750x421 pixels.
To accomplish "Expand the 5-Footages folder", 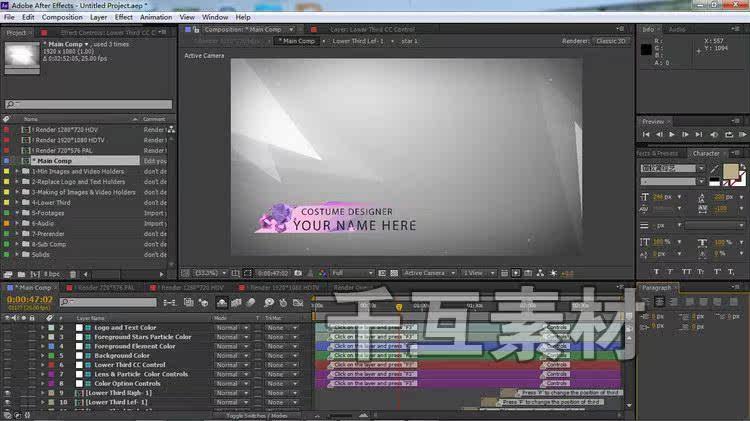I will click(17, 213).
